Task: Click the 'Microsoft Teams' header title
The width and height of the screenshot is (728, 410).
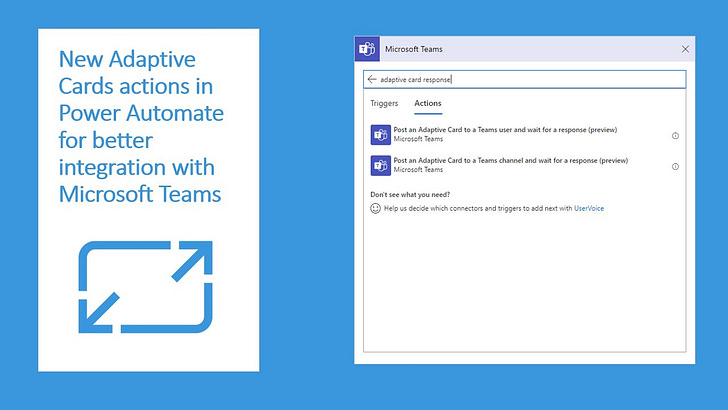Action: tap(414, 49)
